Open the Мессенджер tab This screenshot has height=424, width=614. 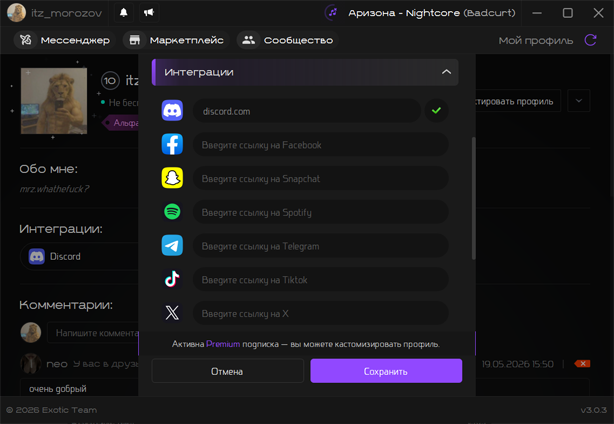65,40
